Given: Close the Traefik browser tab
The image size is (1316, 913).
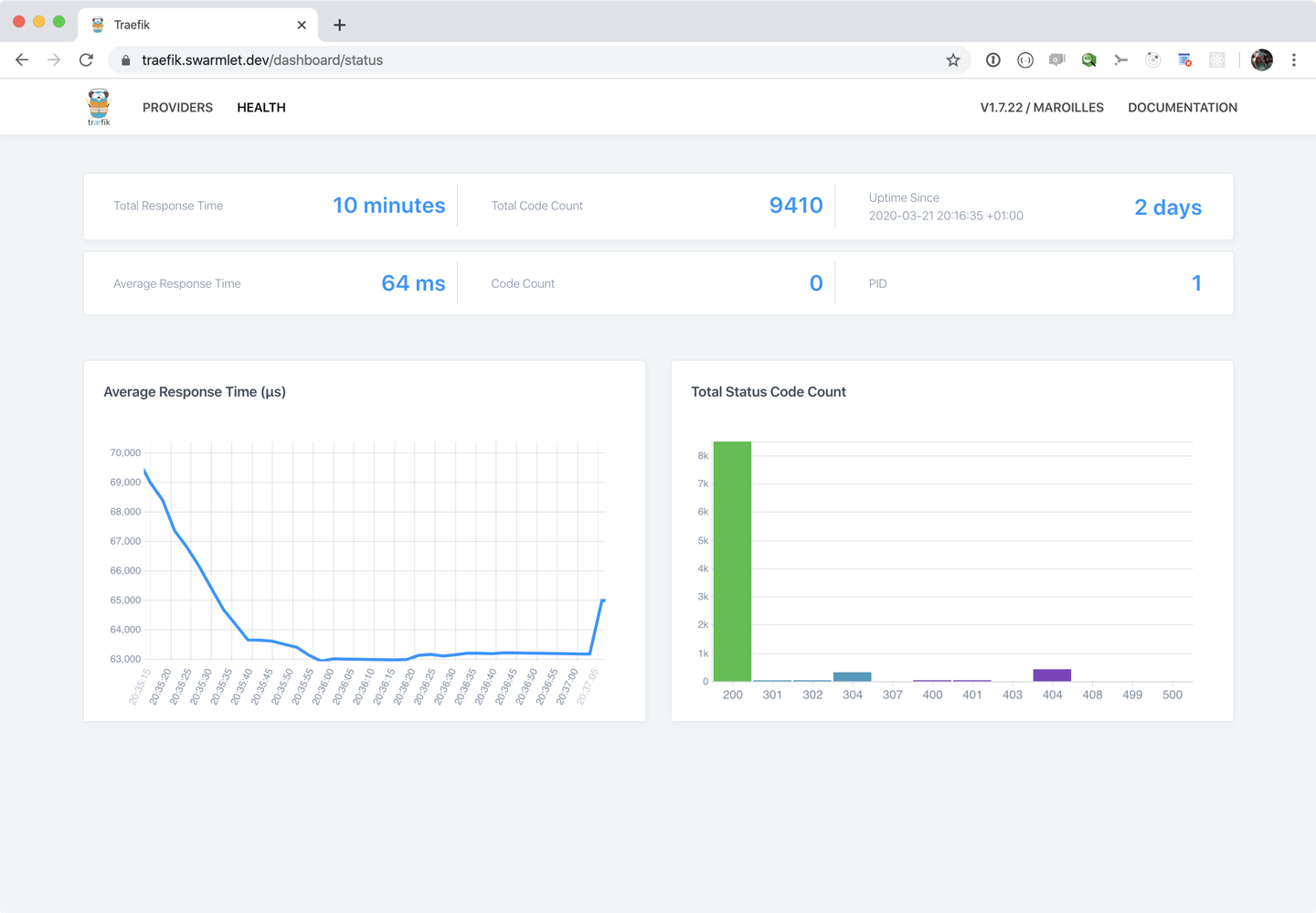Looking at the screenshot, I should coord(302,25).
